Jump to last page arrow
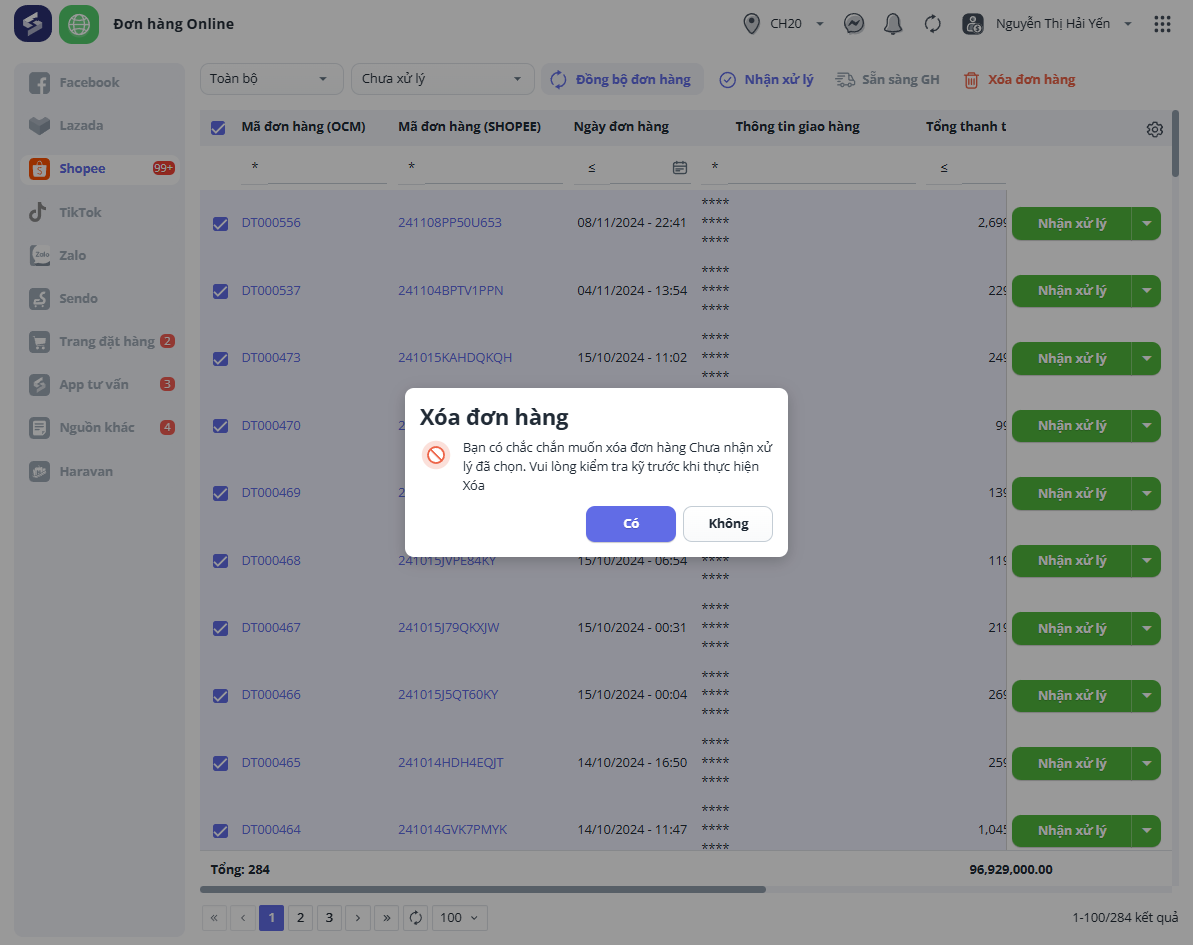 click(x=387, y=918)
